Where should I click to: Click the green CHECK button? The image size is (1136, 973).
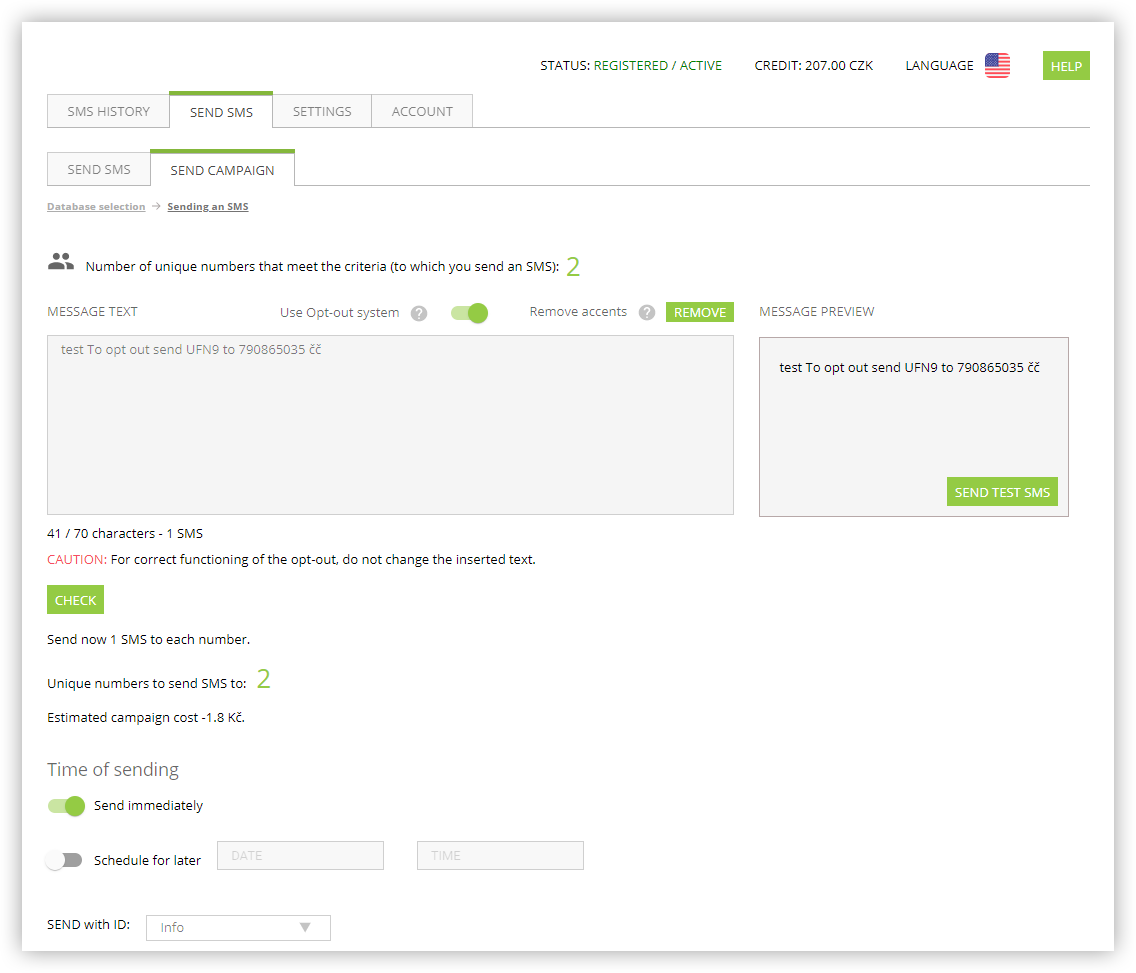coord(75,600)
